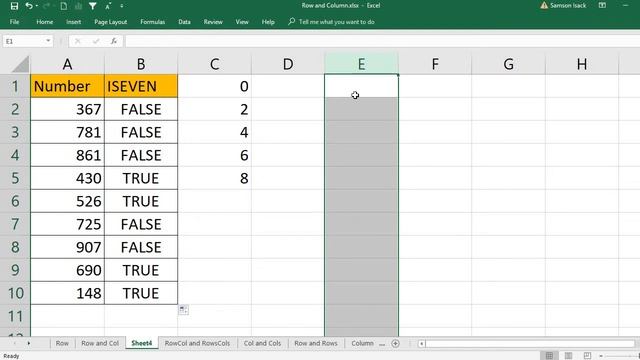
Task: Select cell C5 containing 8
Action: (214, 178)
